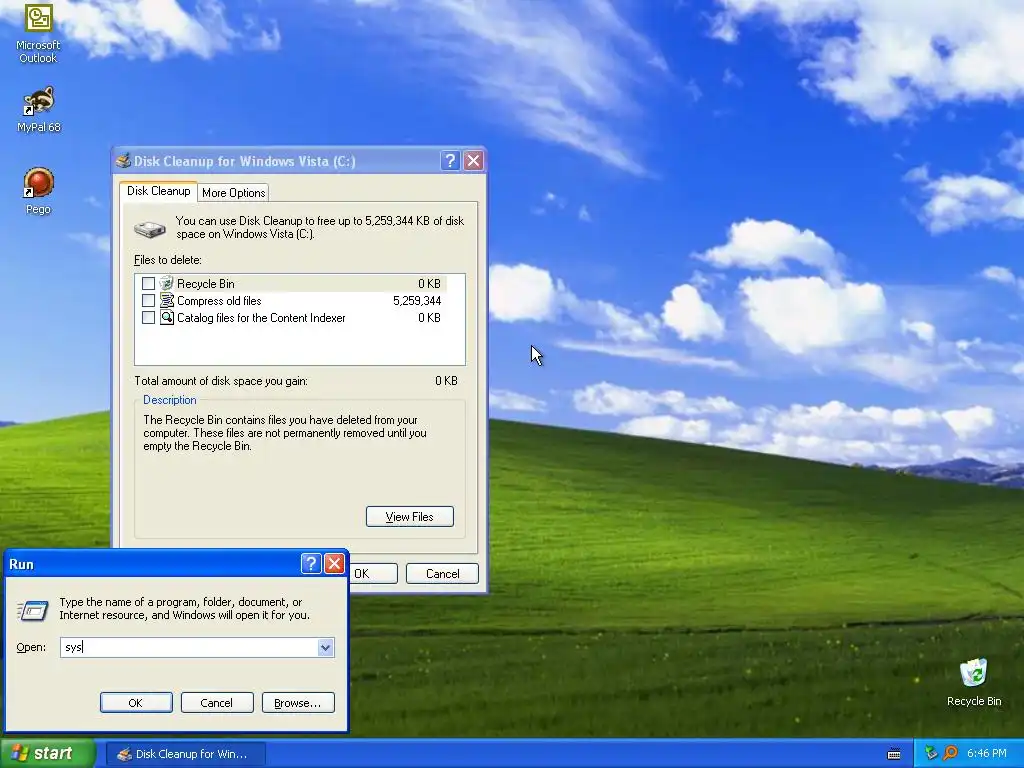Click Cancel in Disk Cleanup window

click(x=442, y=573)
